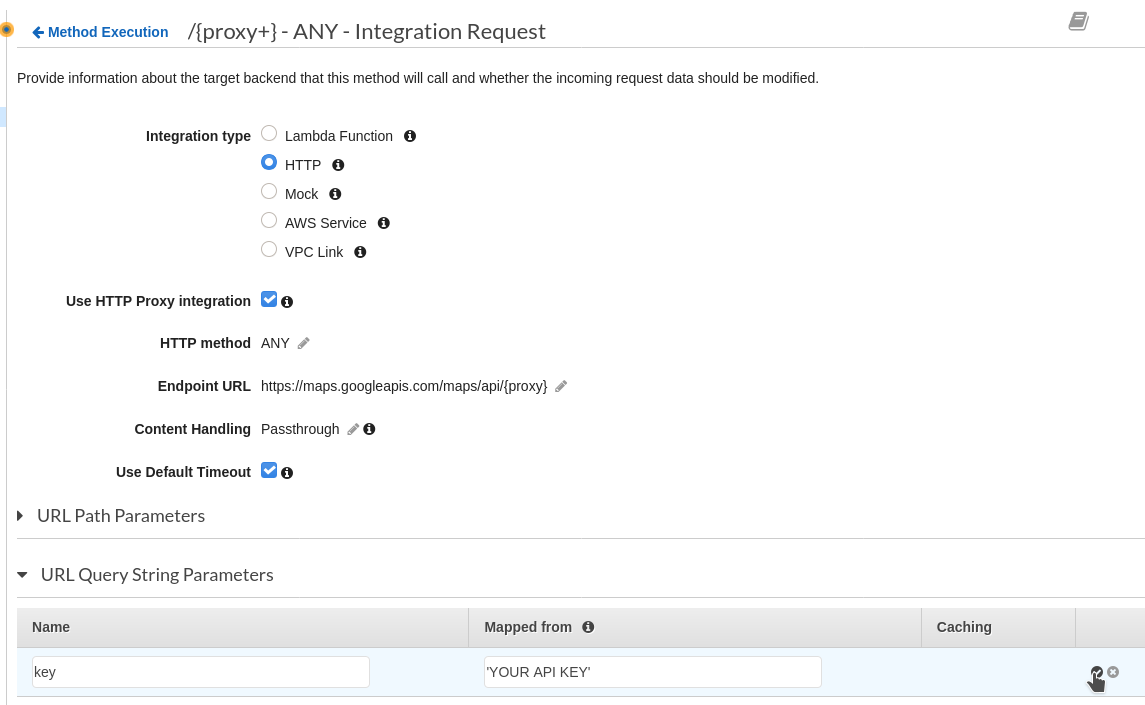This screenshot has height=705, width=1145.
Task: Click the query parameter Name field 'key'
Action: [201, 672]
